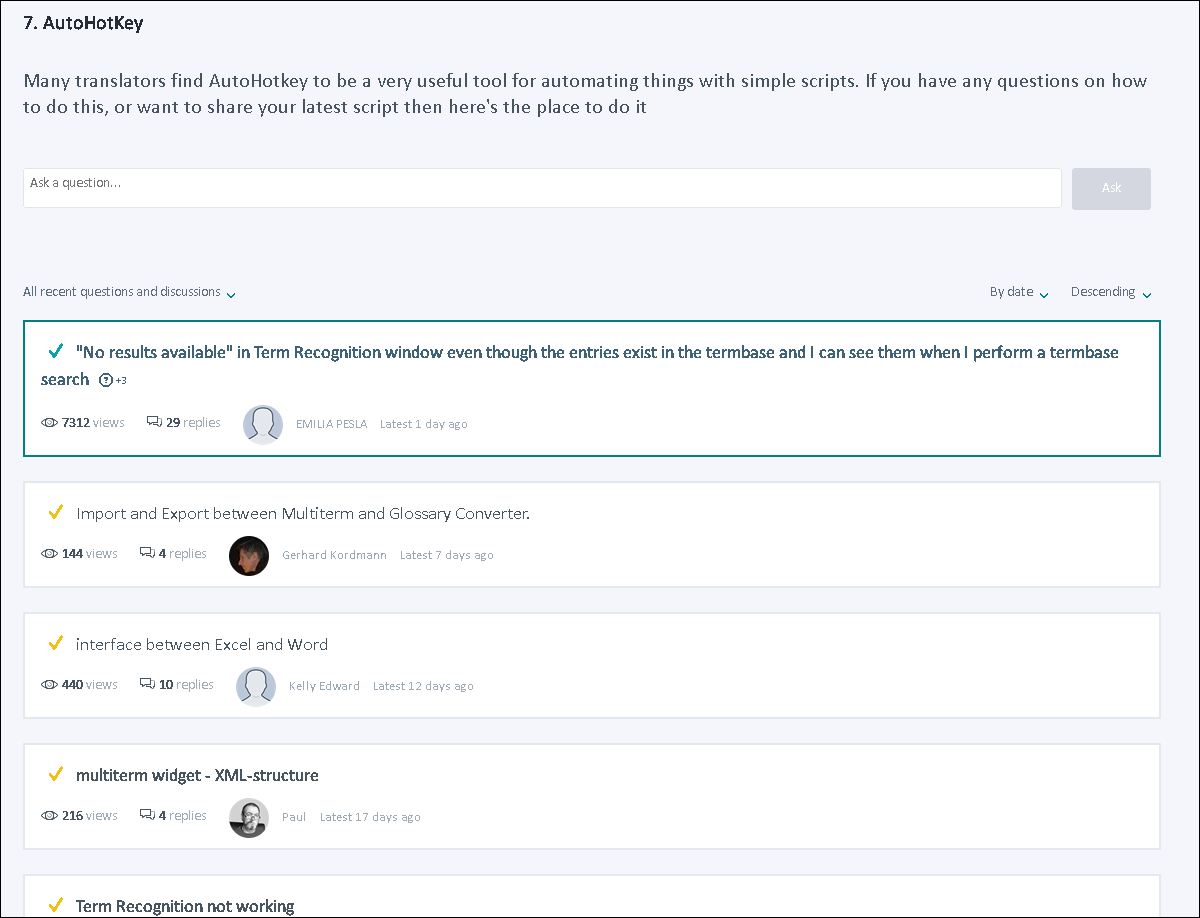Screen dimensions: 1200x918
Task: Click Paul's avatar thumbnail
Action: pyautogui.click(x=248, y=818)
